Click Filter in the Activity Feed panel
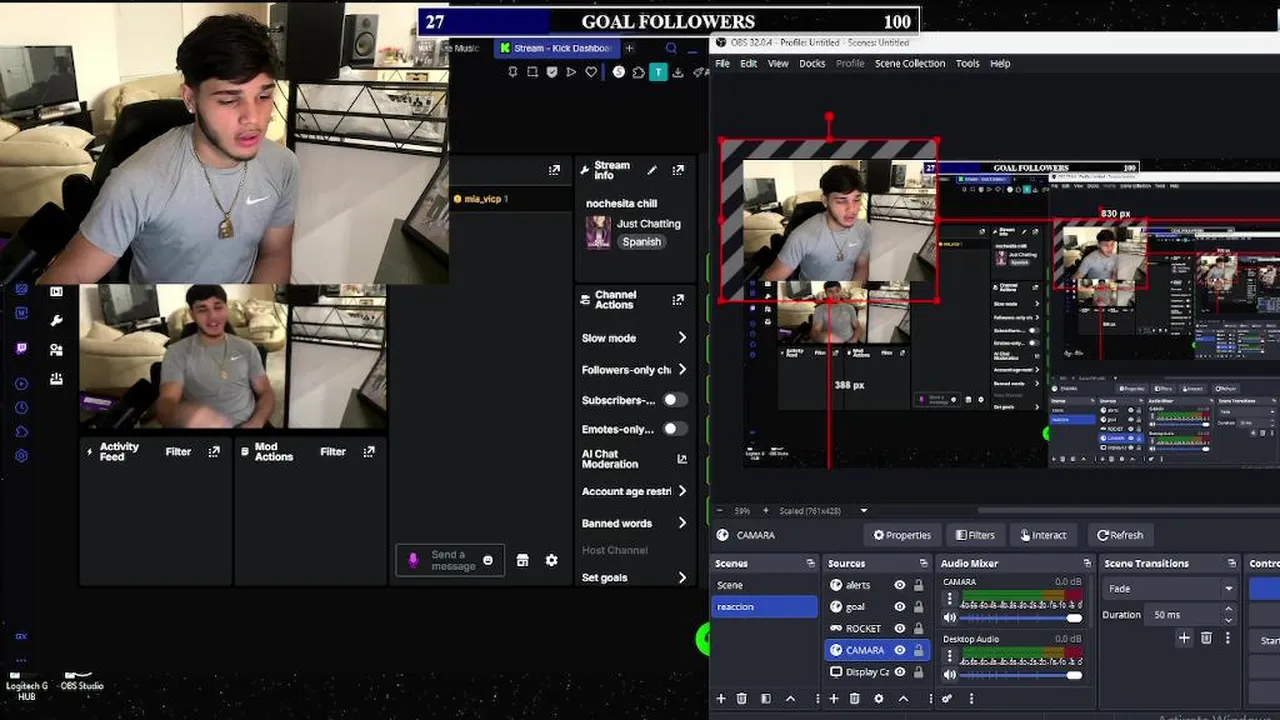The width and height of the screenshot is (1280, 720). coord(178,452)
